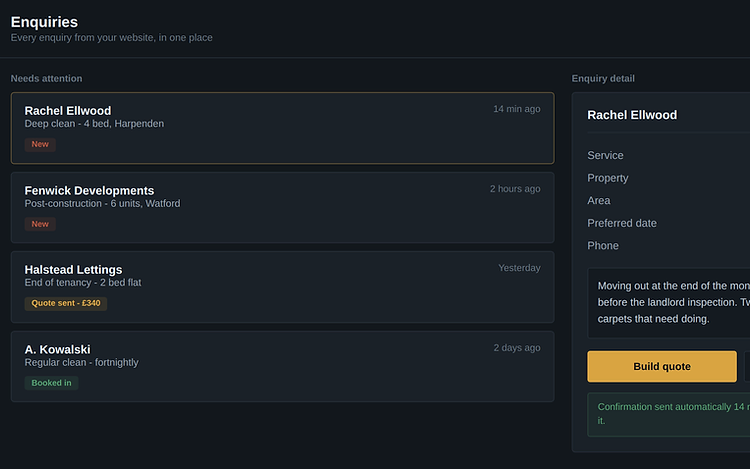Image resolution: width=750 pixels, height=469 pixels.
Task: Click Regular clean - fortnightly text
Action: coord(81,362)
